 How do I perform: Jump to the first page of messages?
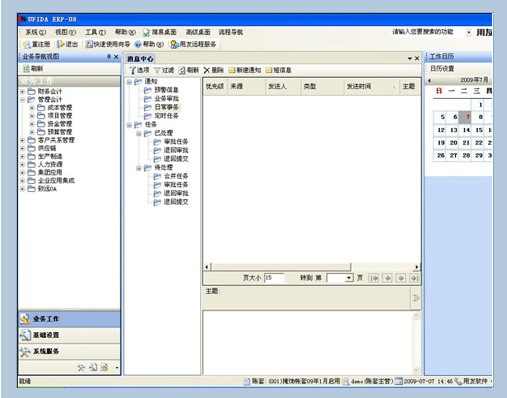pos(374,278)
